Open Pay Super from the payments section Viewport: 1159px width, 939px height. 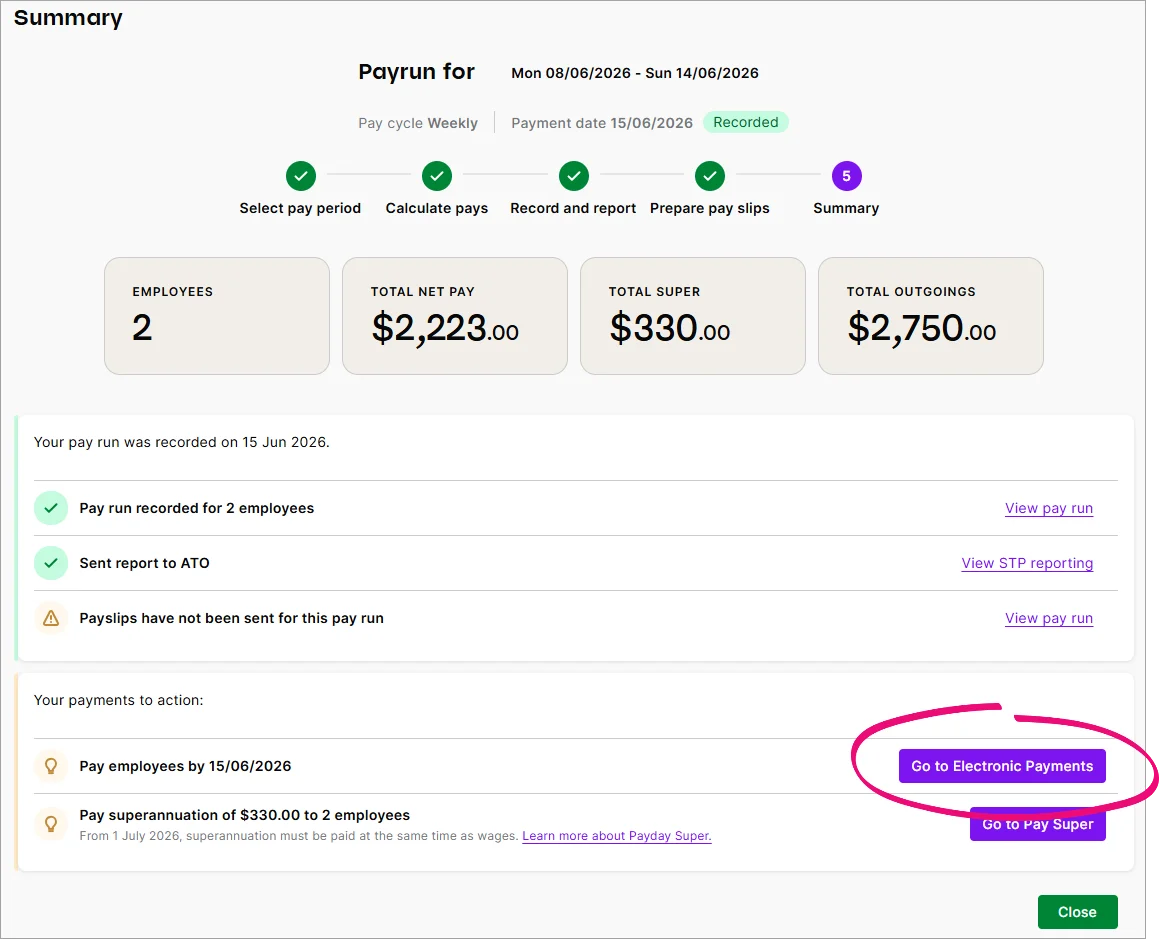[x=1037, y=824]
